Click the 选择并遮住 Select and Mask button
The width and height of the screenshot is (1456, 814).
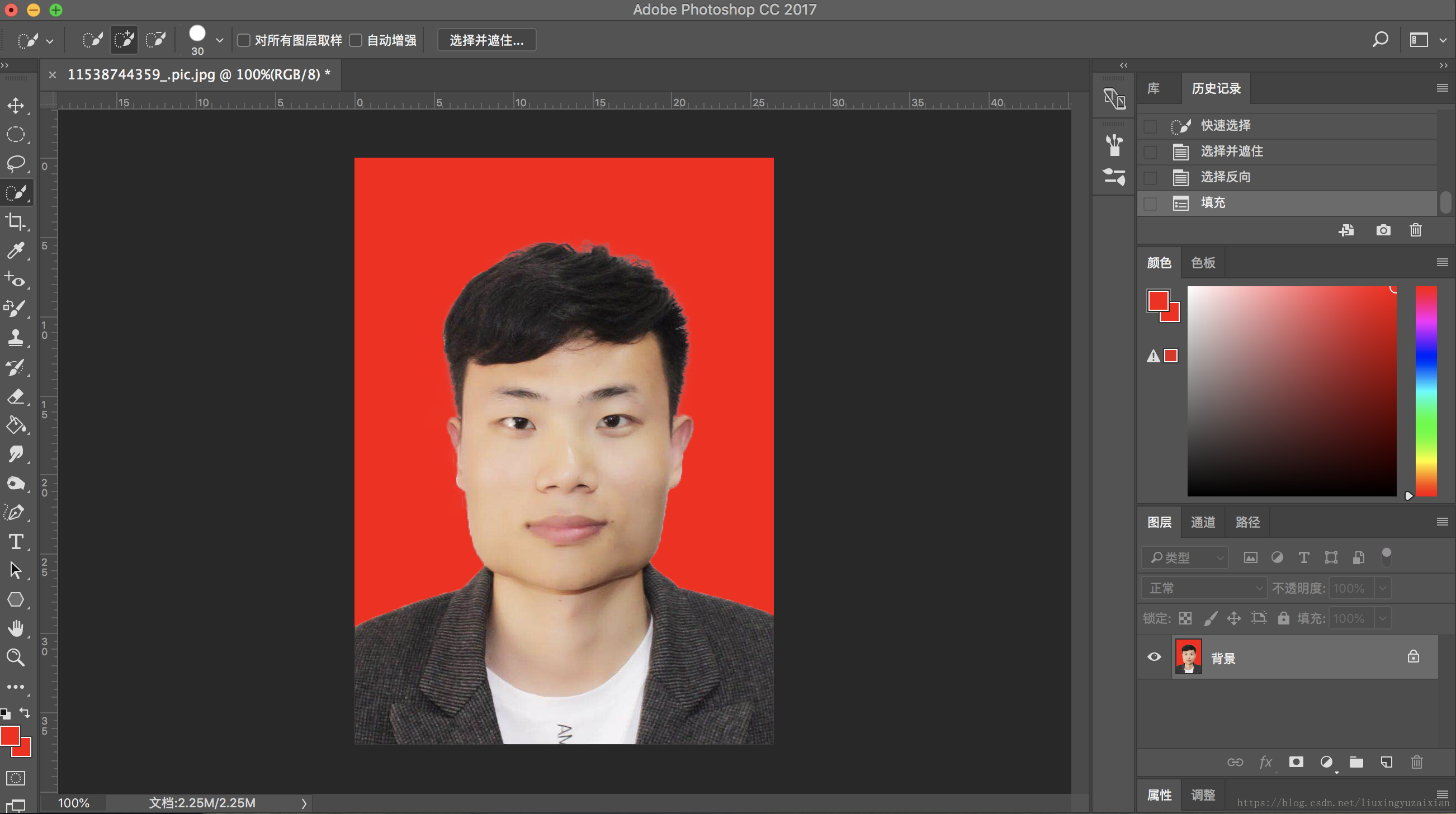486,40
